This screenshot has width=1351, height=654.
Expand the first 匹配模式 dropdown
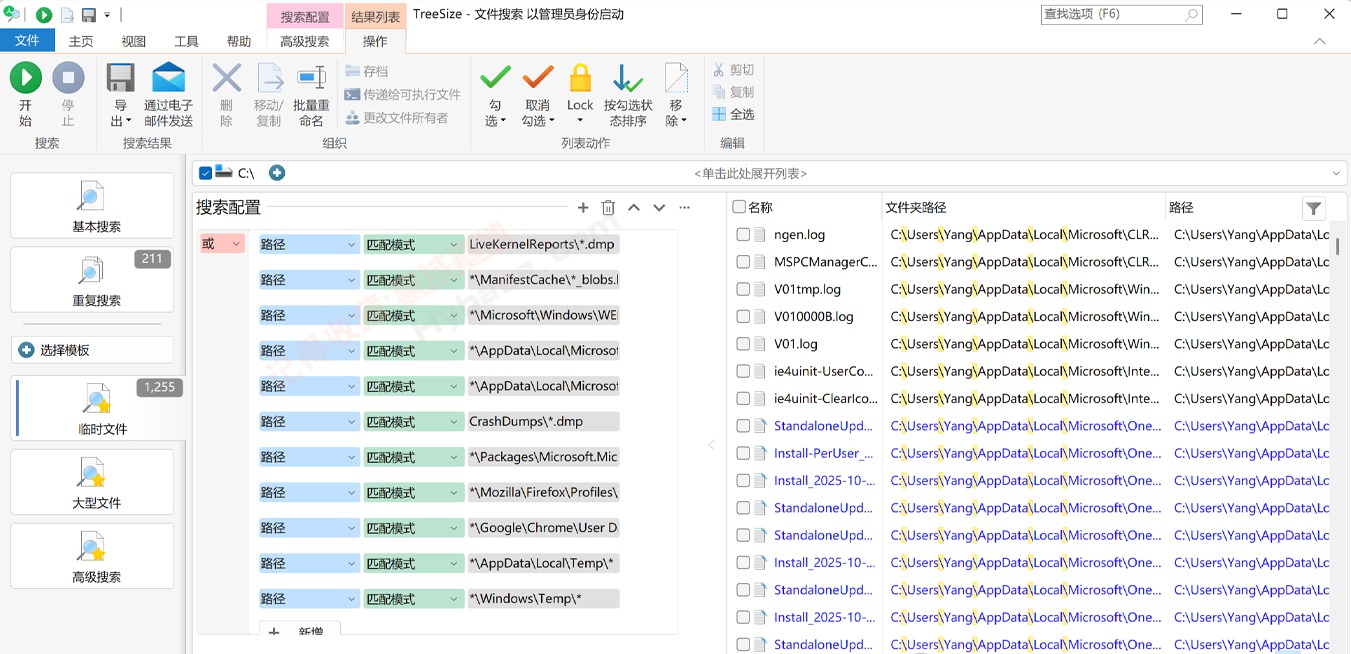414,243
